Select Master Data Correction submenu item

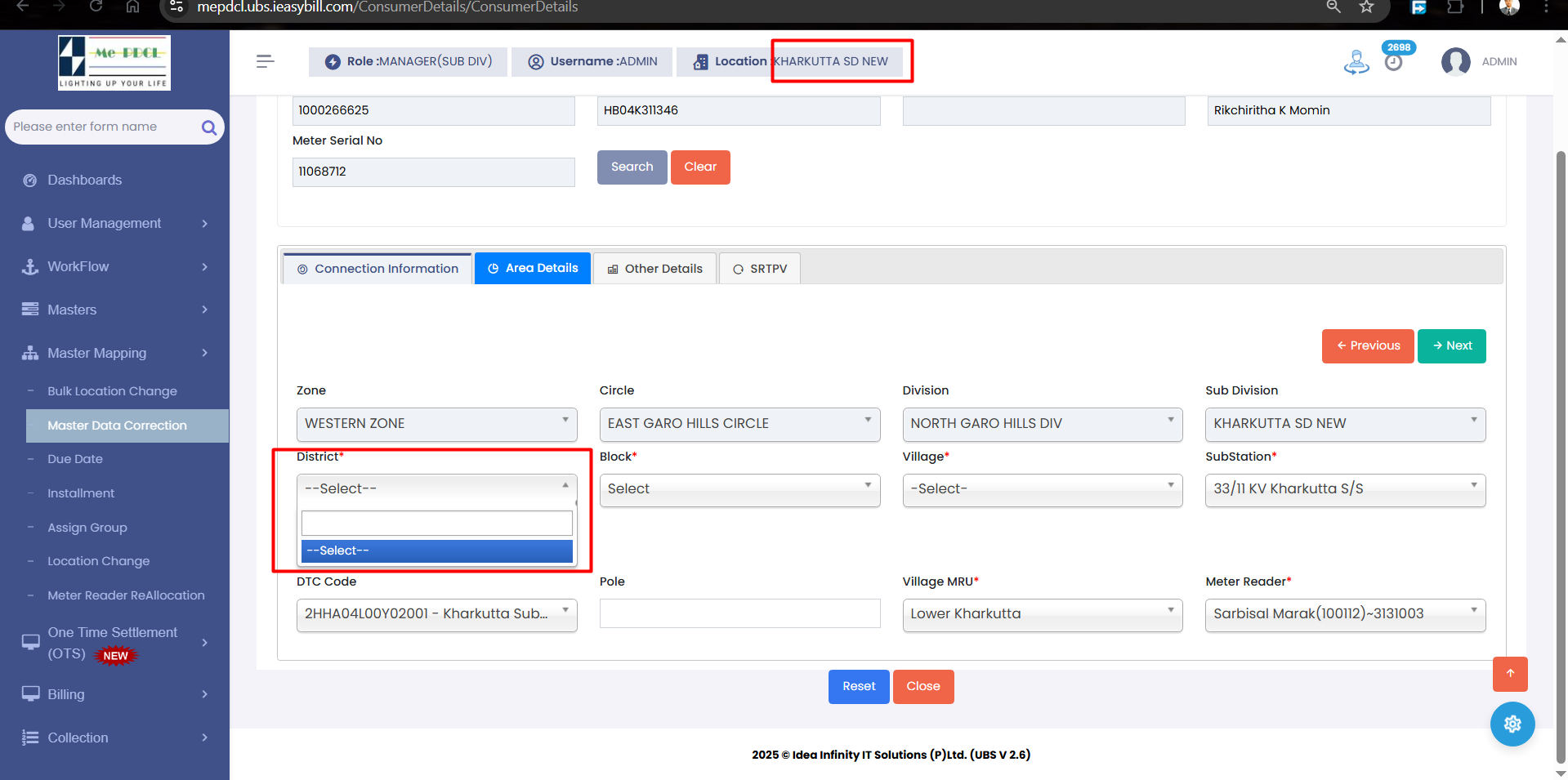click(x=127, y=426)
